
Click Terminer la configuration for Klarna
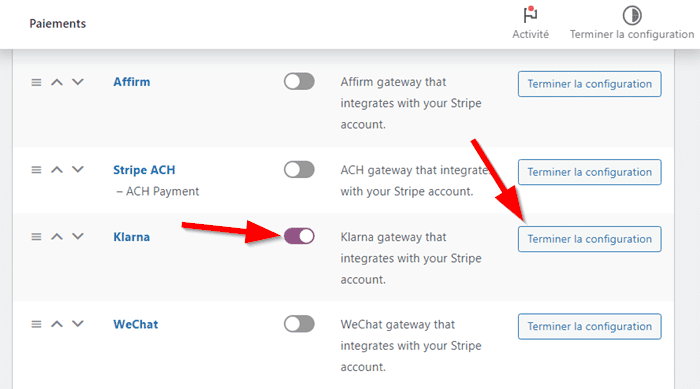click(589, 239)
